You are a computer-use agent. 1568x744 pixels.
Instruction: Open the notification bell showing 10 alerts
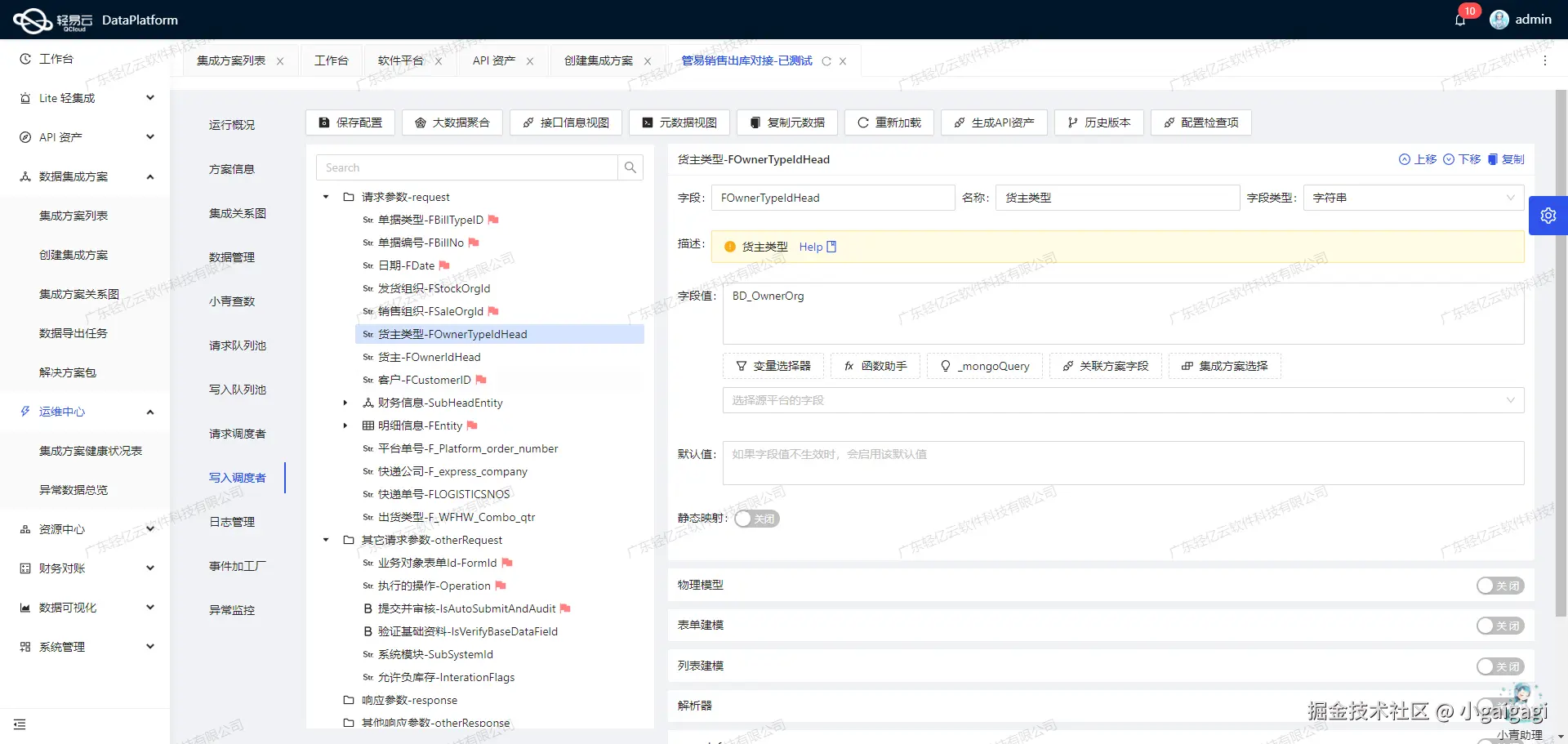click(x=1459, y=19)
